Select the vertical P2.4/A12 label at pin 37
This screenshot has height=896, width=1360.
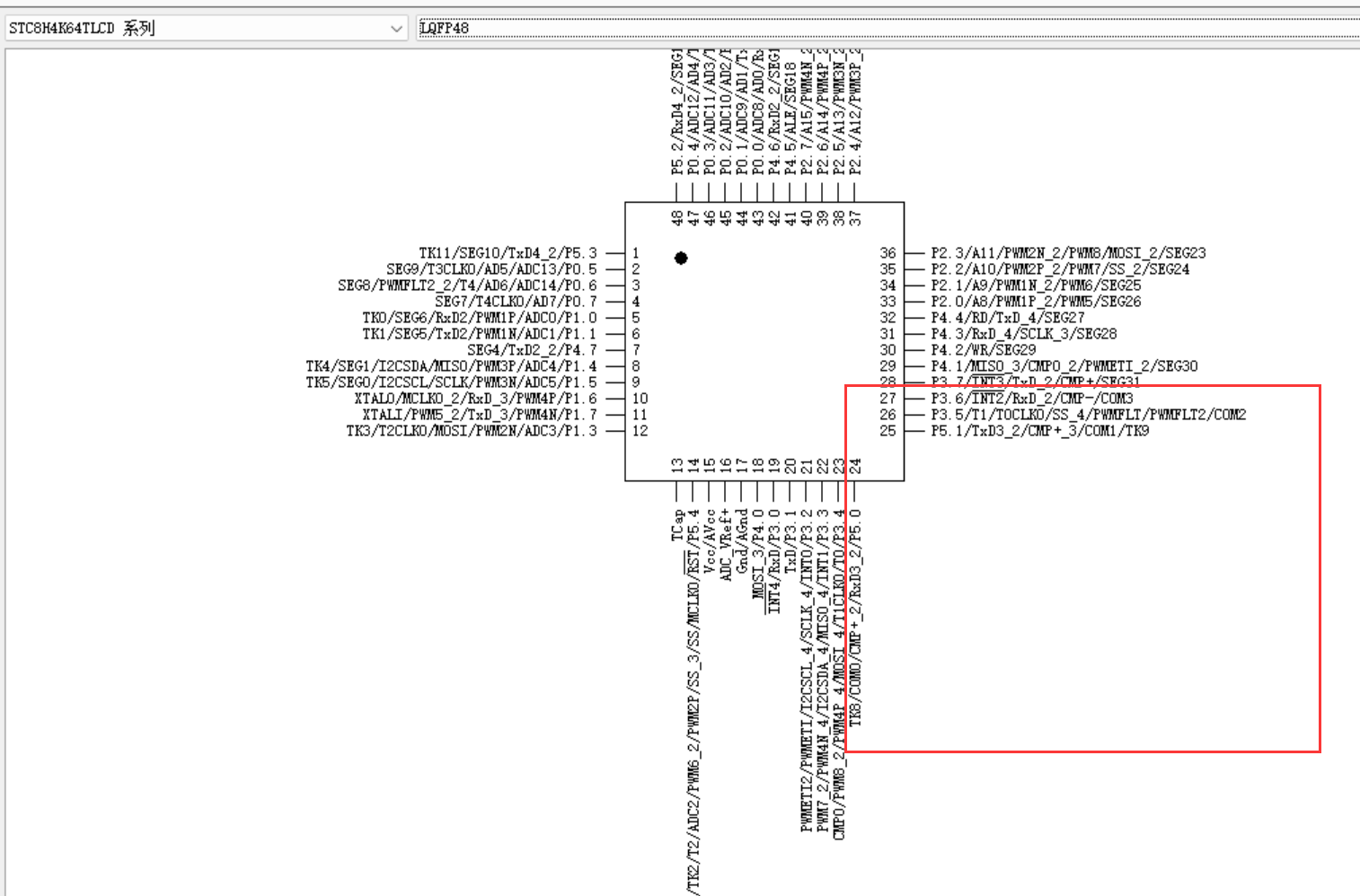[x=854, y=112]
